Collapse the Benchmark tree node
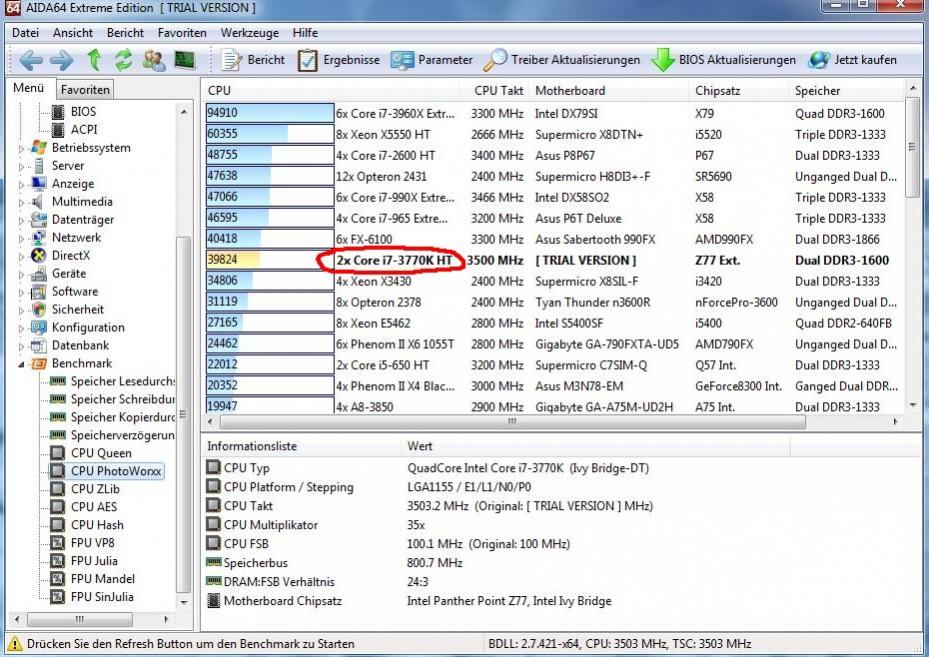 point(21,364)
